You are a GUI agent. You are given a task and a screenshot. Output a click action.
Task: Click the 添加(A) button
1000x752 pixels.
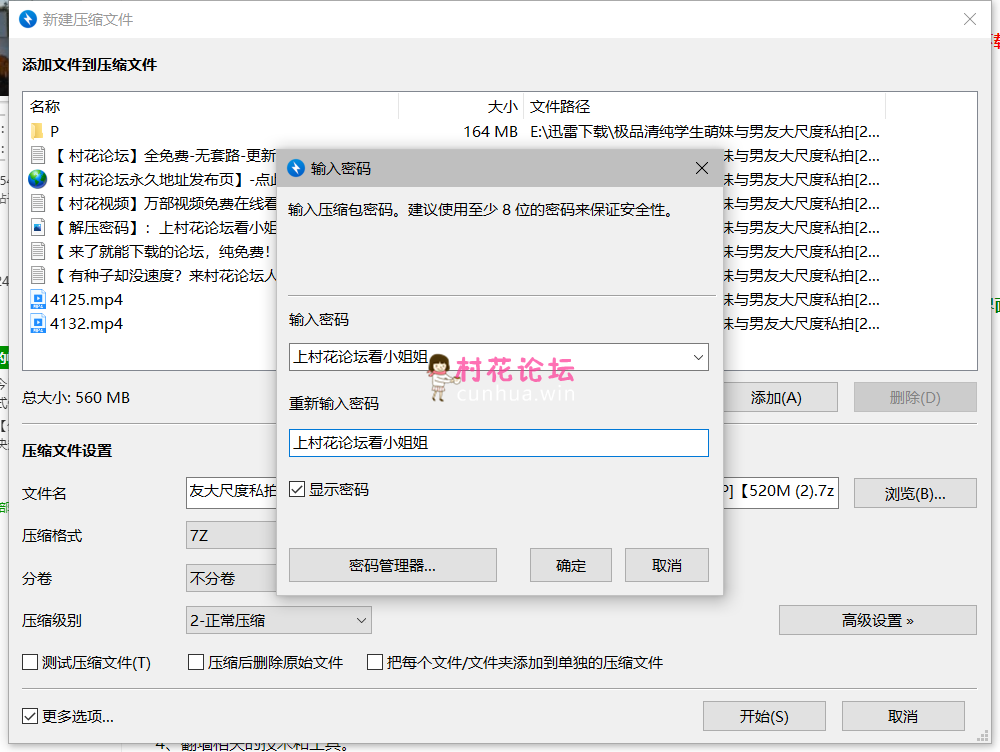point(779,397)
